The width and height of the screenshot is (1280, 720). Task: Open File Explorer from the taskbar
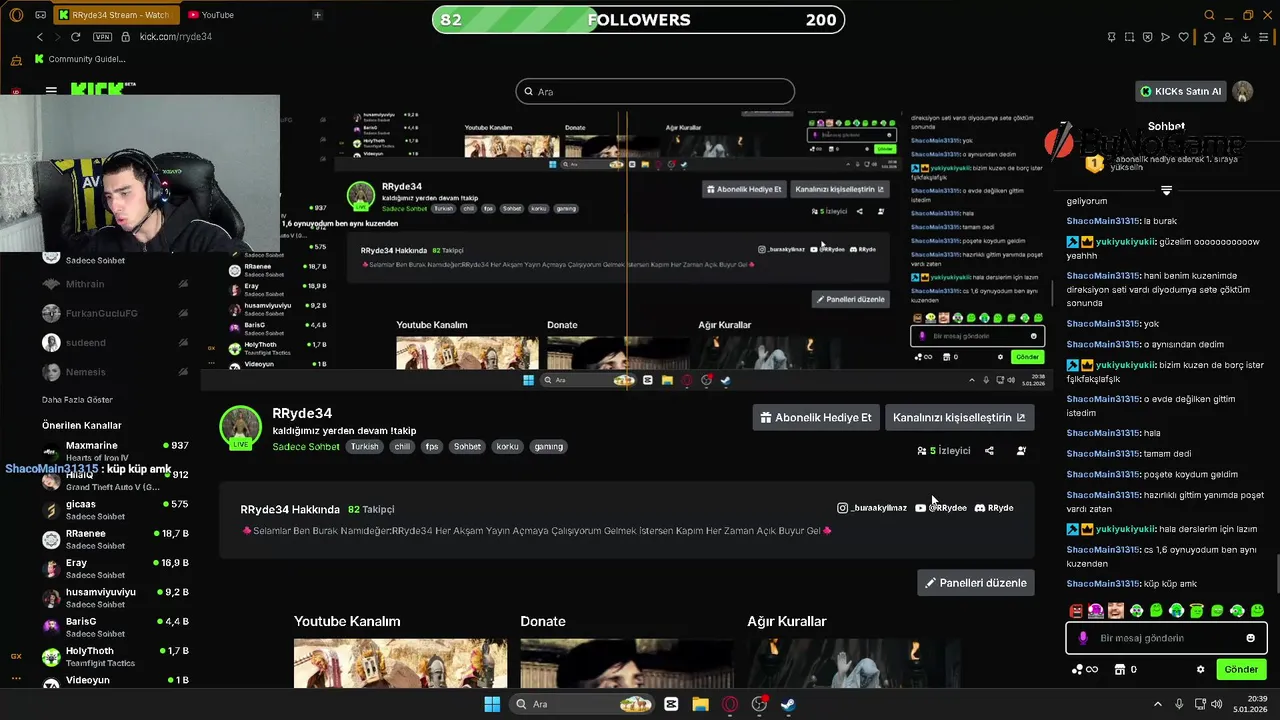[700, 704]
